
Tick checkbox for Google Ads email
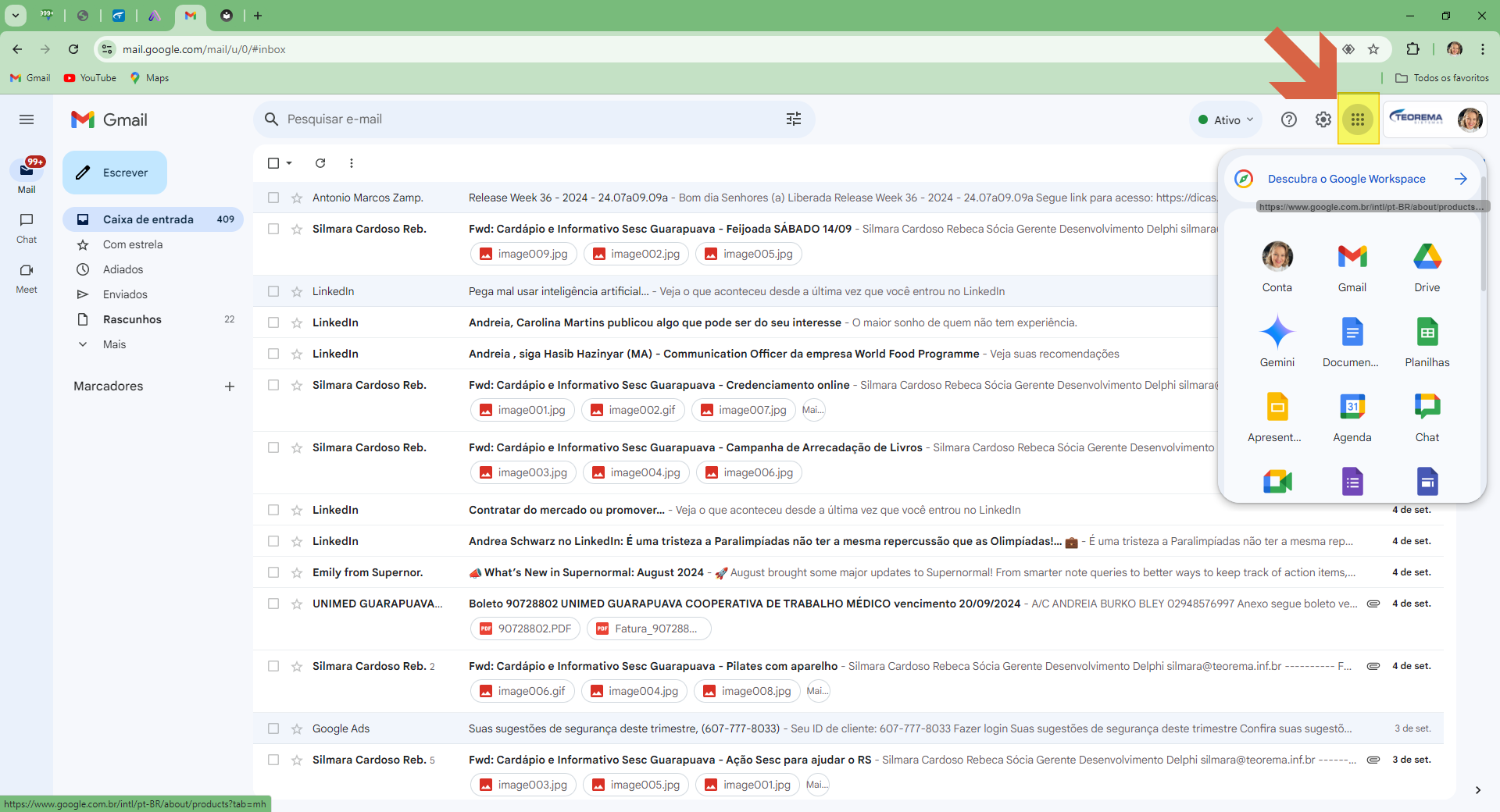tap(273, 728)
